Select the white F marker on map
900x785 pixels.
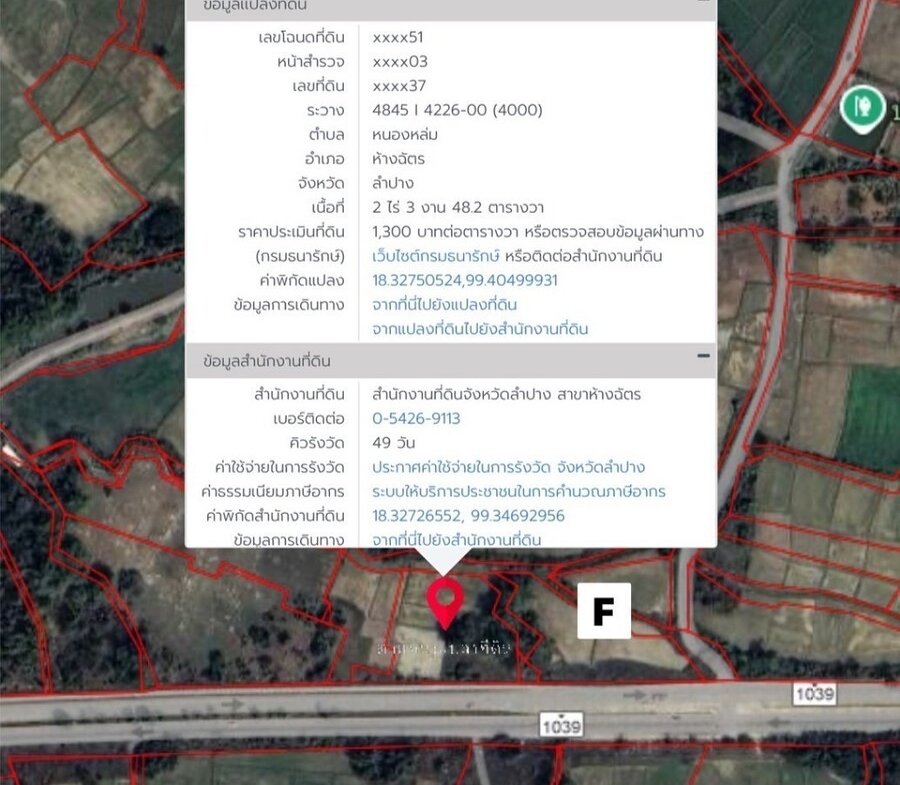[x=604, y=611]
